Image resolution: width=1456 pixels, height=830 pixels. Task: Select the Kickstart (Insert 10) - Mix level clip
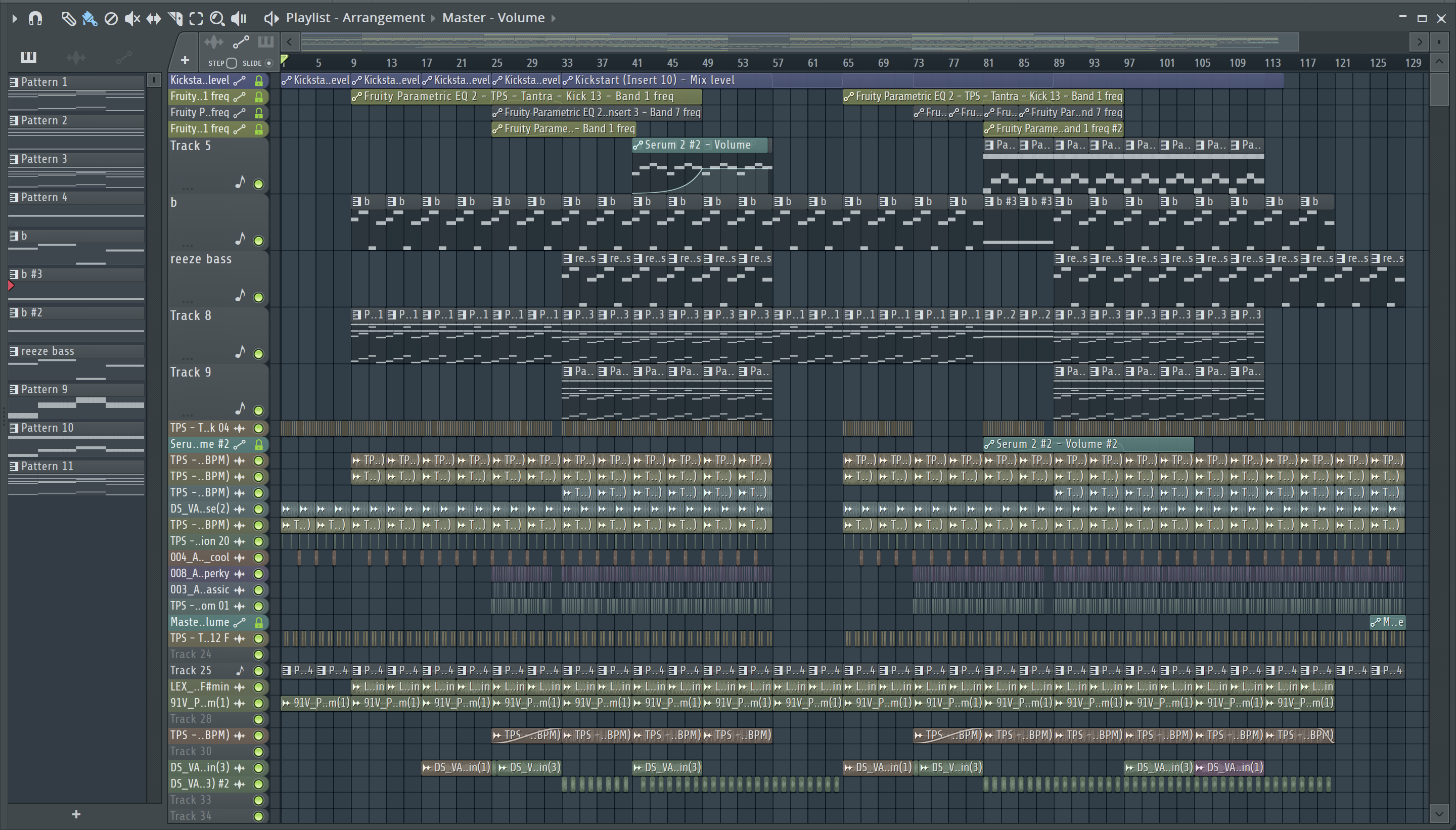tap(923, 80)
